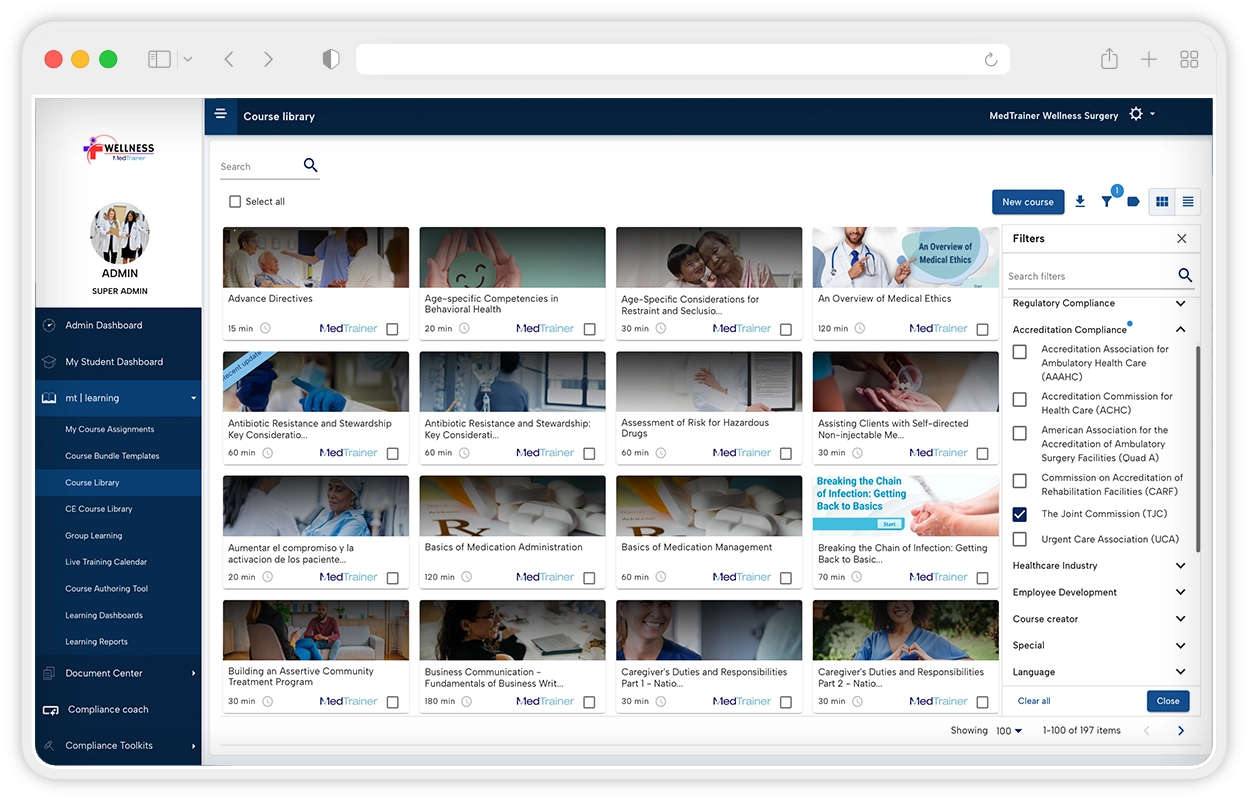Expand the Healthcare Industry filter section
1250x800 pixels.
point(1180,566)
